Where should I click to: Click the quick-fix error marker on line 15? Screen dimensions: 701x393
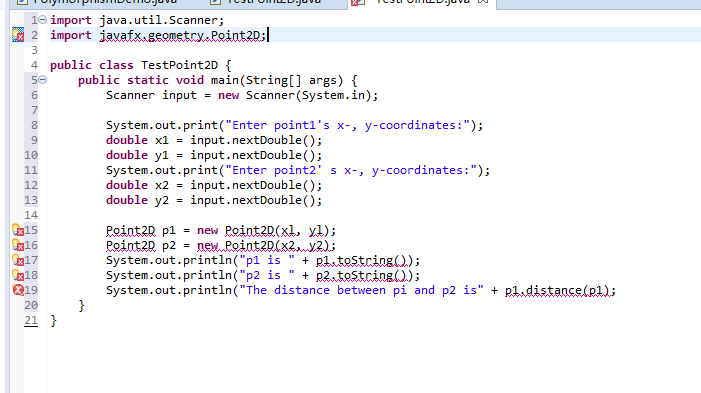18,230
